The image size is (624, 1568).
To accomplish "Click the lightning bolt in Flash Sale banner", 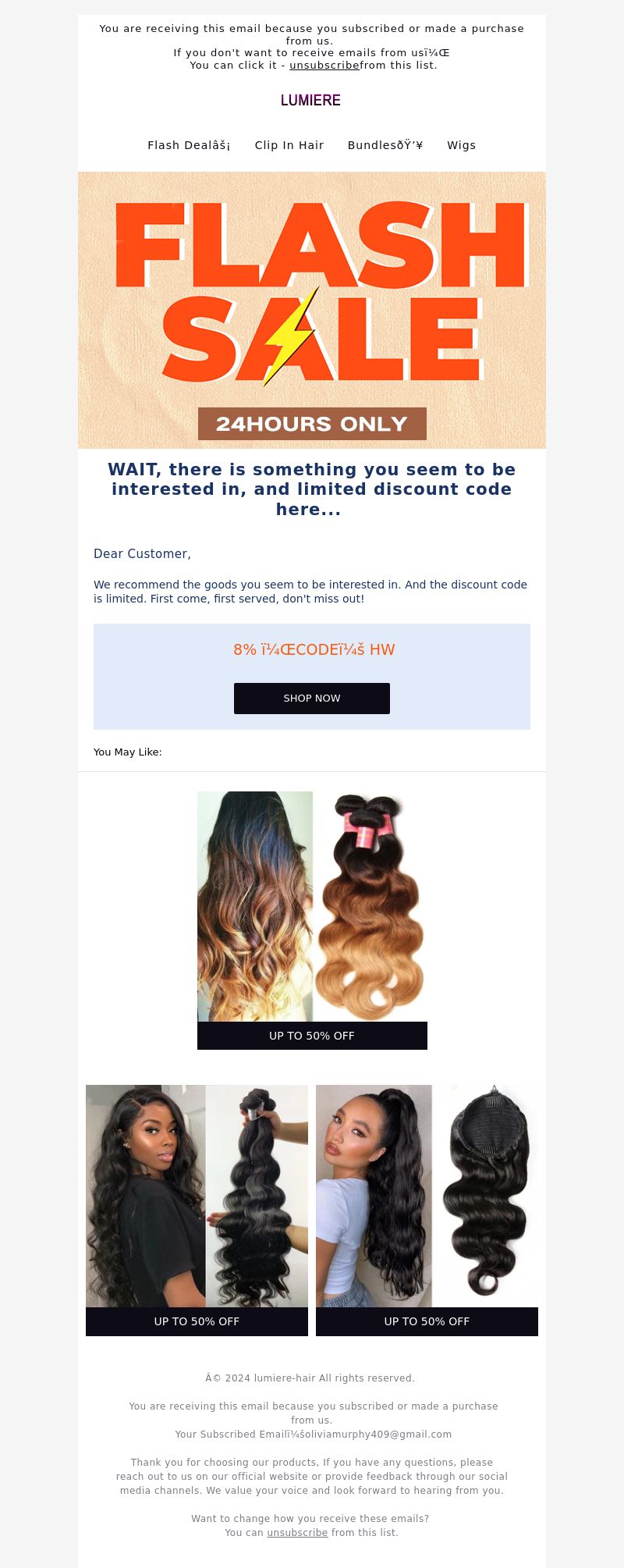I will pos(290,336).
